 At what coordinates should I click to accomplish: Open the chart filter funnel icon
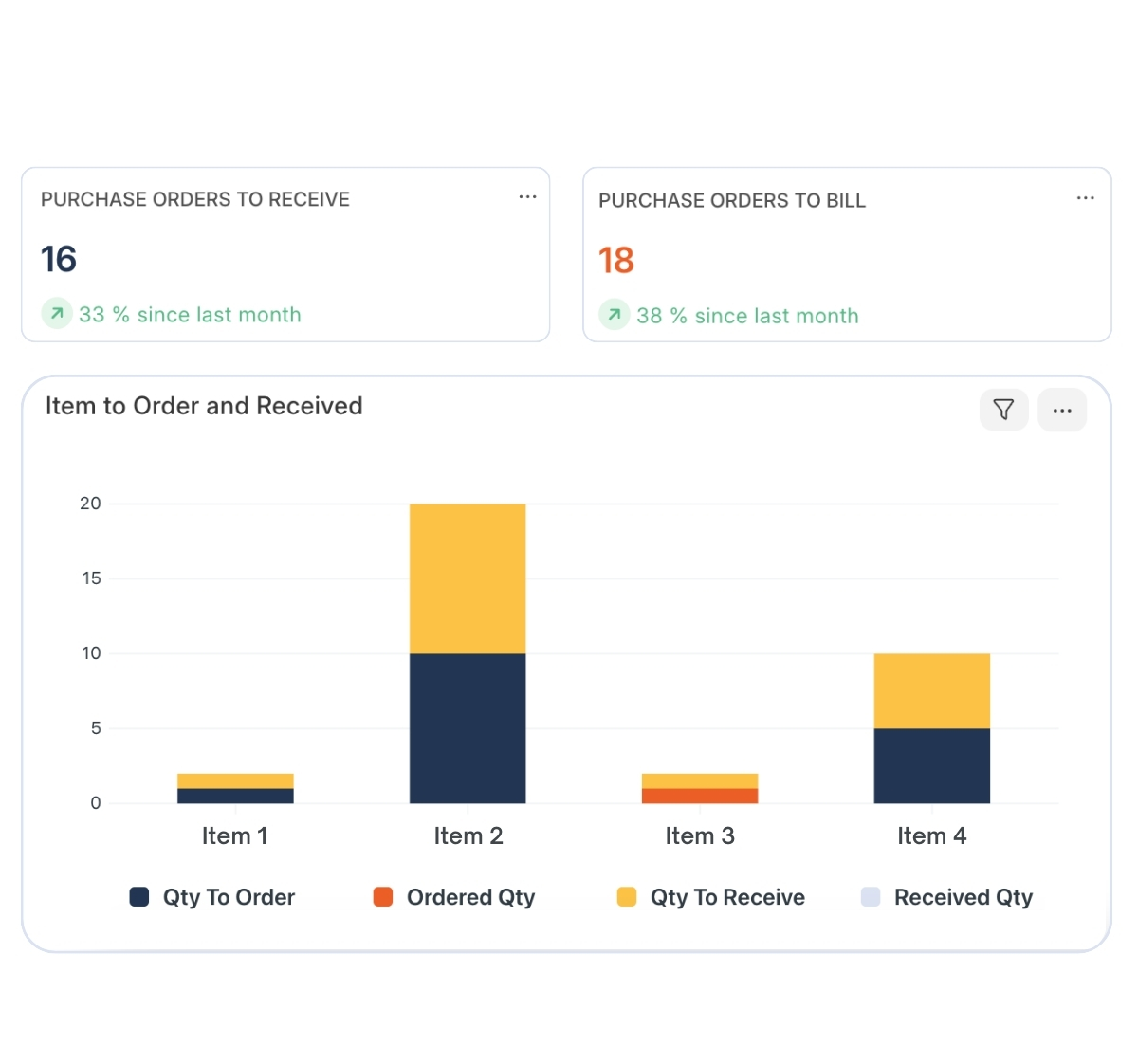pyautogui.click(x=1003, y=410)
